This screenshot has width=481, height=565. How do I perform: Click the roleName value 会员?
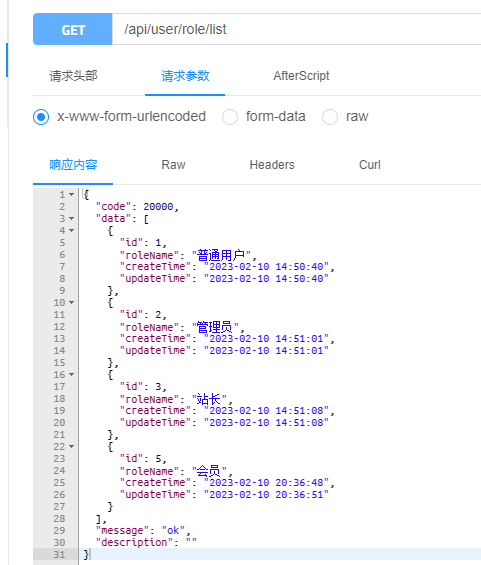[209, 471]
